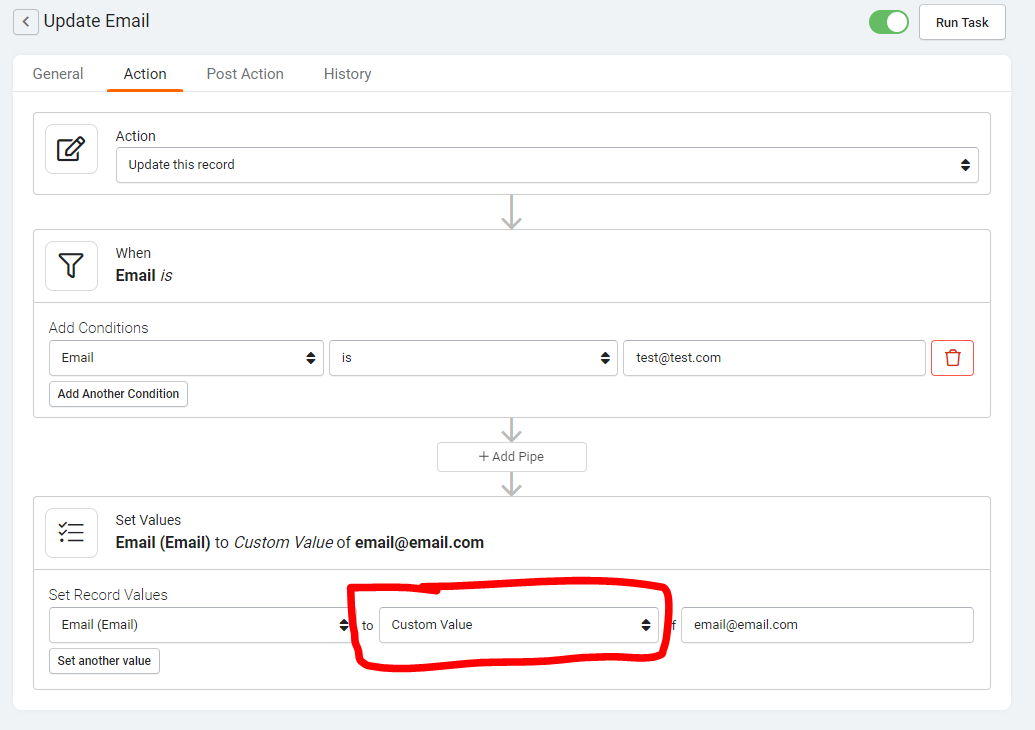Switch to the General tab
The width and height of the screenshot is (1035, 730).
pos(57,73)
